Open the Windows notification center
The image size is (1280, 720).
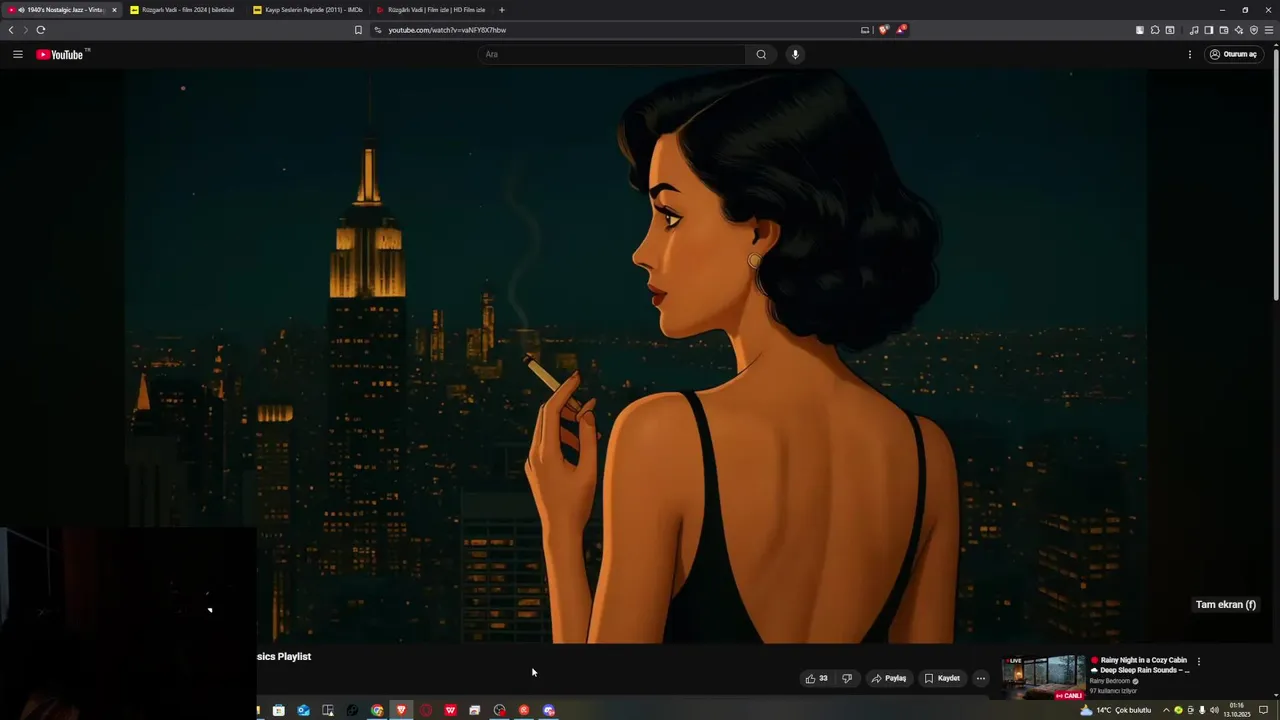[x=1263, y=710]
